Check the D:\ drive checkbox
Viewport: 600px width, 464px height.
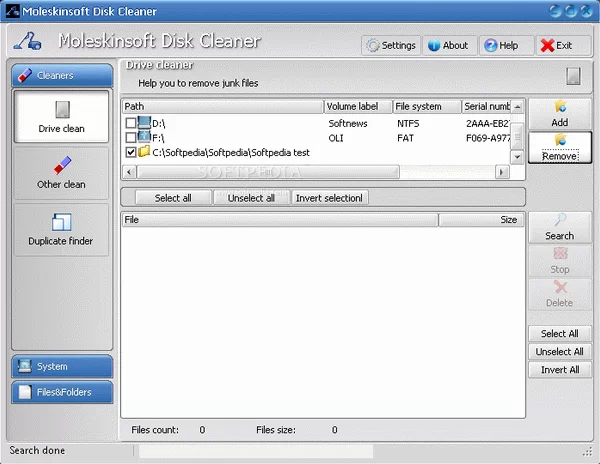(131, 123)
